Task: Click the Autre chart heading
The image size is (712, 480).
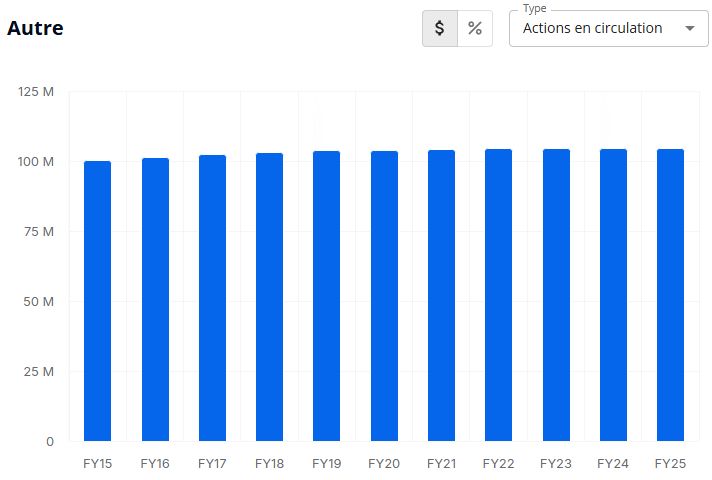Action: (35, 28)
